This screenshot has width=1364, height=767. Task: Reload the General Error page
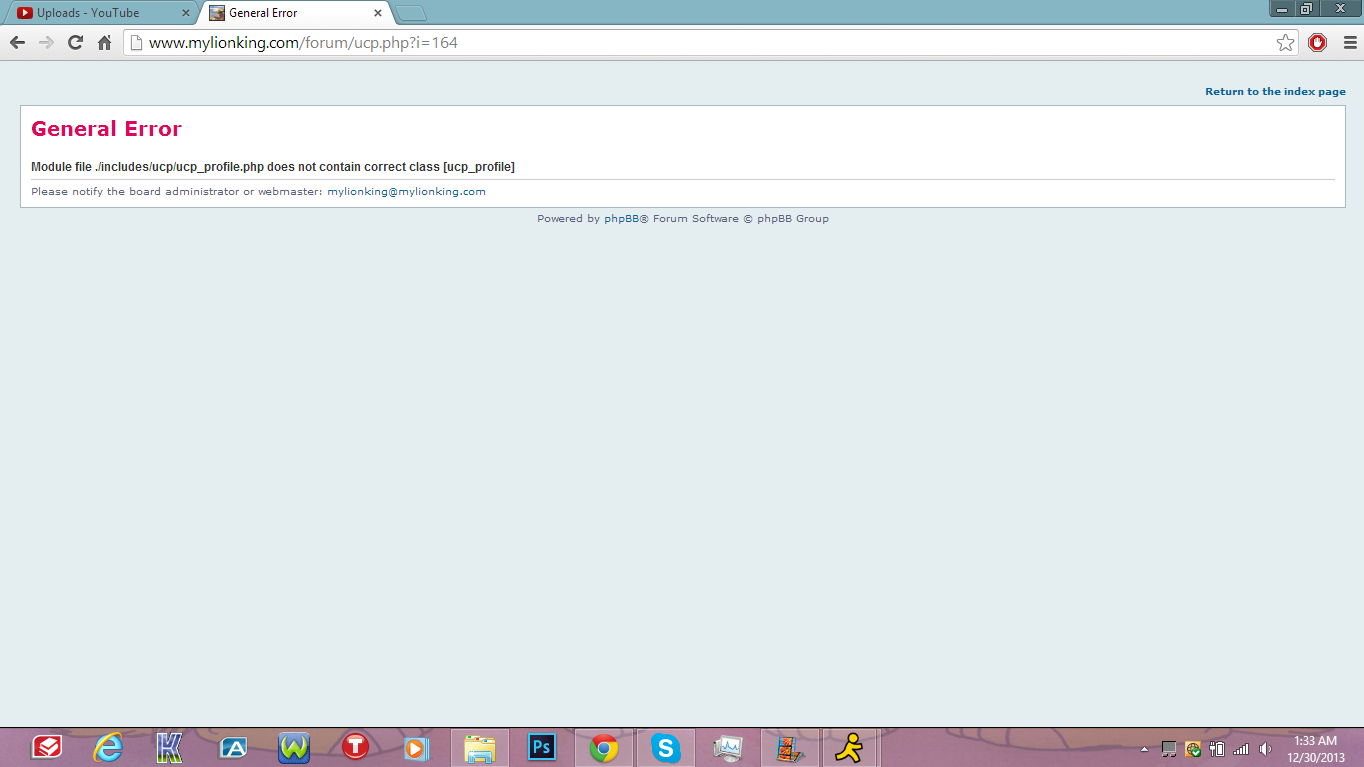(x=75, y=43)
